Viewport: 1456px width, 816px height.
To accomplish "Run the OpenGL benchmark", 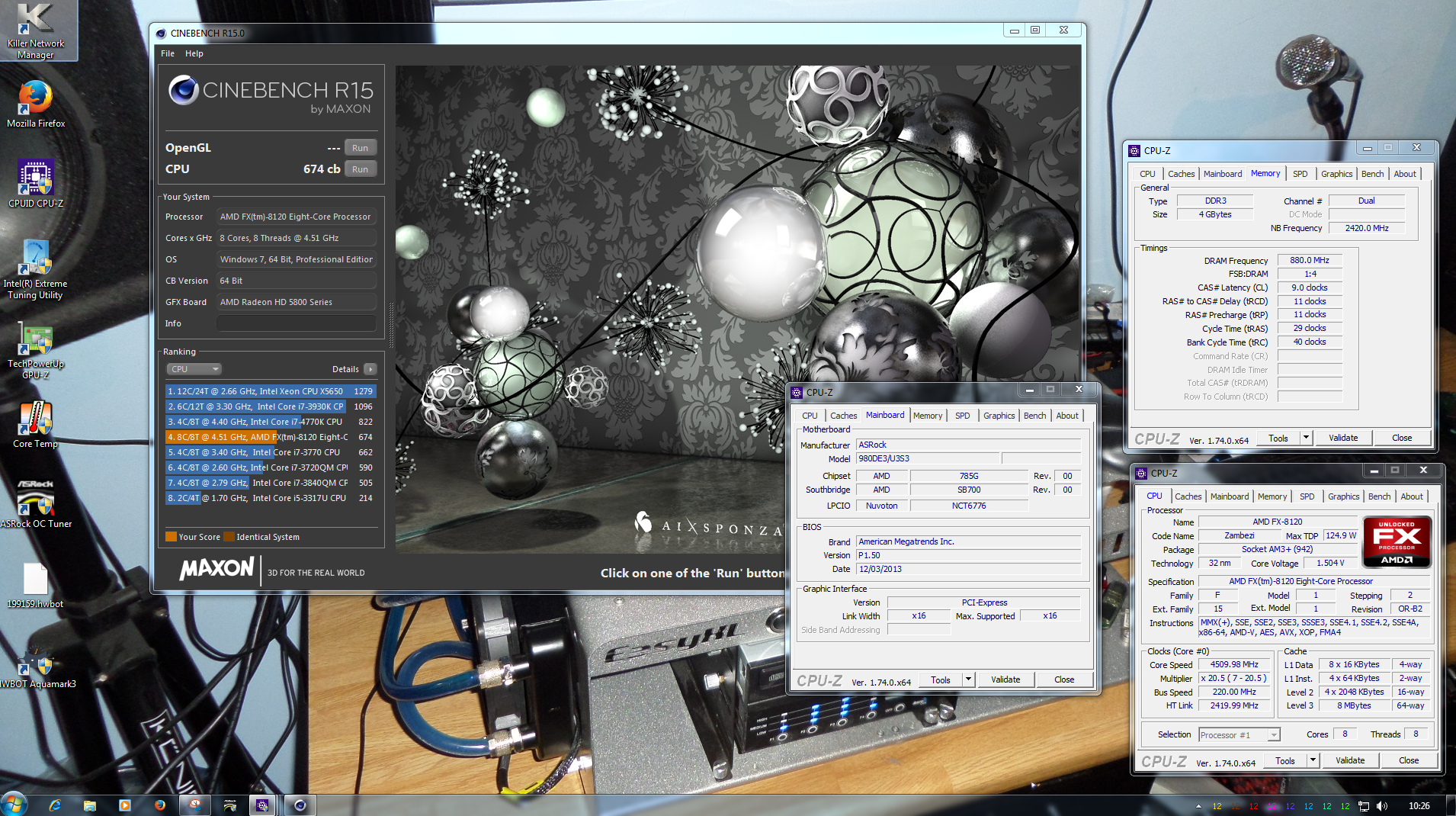I will [361, 148].
